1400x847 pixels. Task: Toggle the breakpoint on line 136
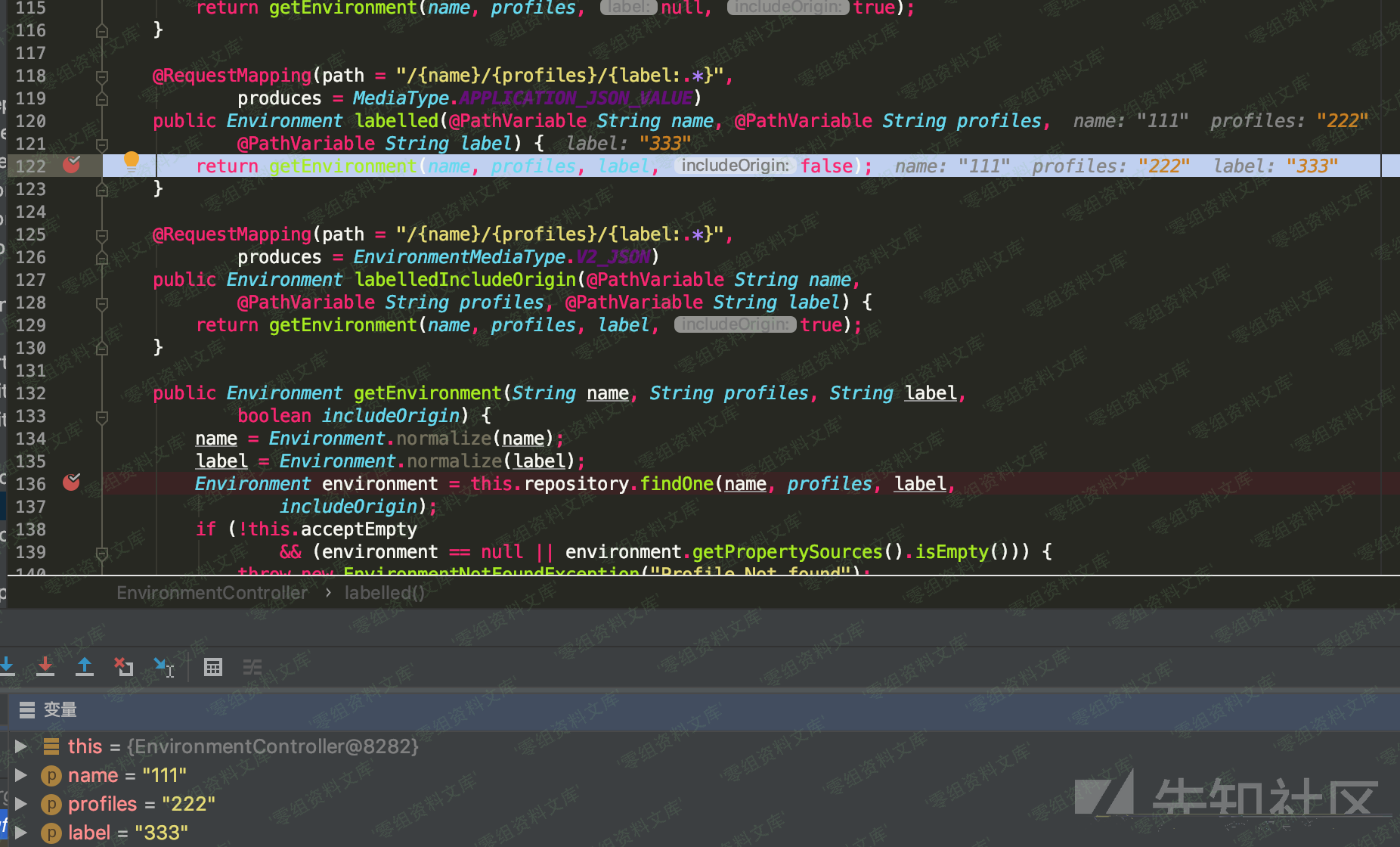pos(72,482)
